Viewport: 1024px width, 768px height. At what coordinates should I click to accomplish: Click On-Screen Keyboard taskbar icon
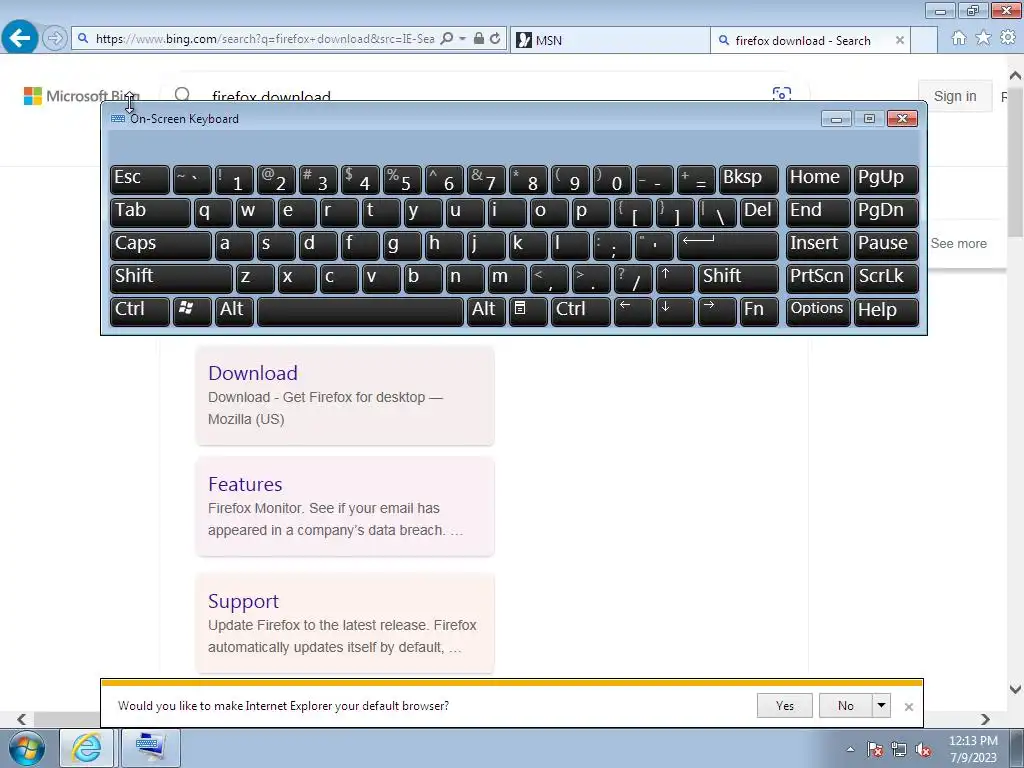tap(150, 748)
